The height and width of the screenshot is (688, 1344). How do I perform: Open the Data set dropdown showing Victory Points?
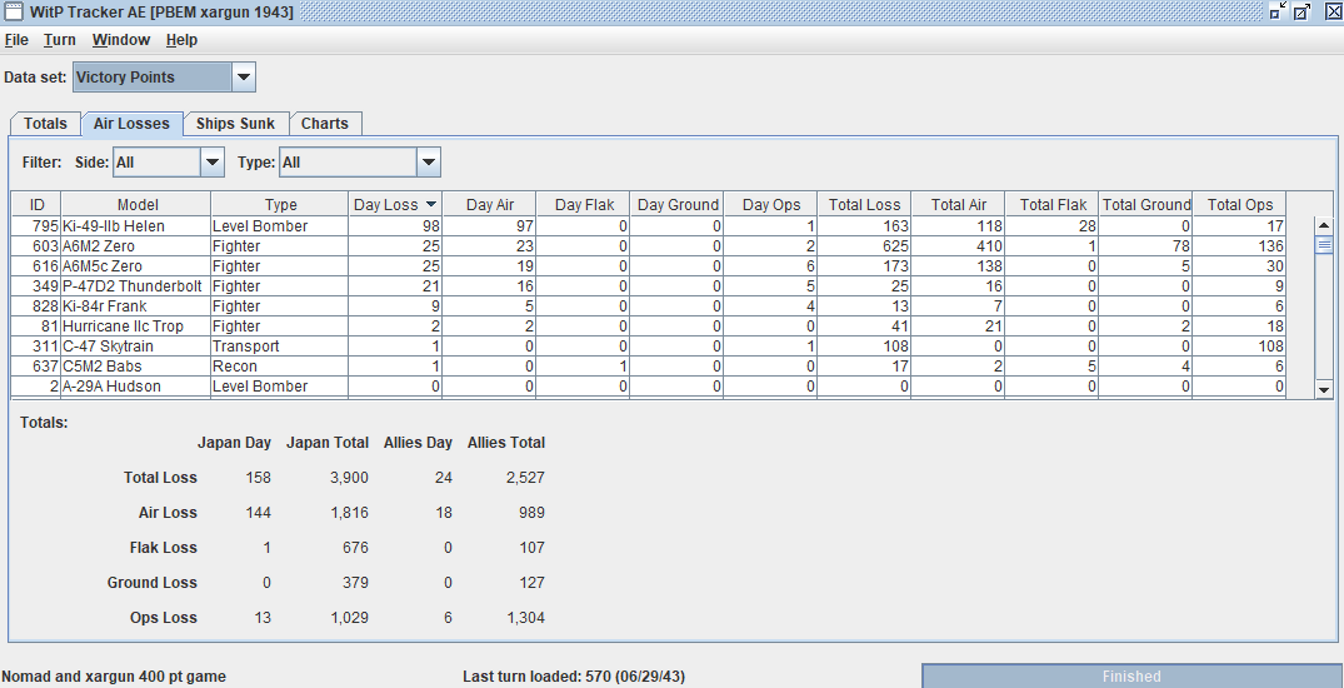click(243, 76)
